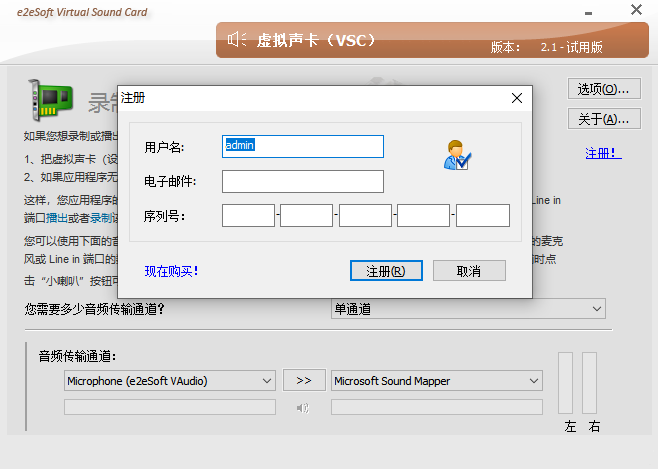Click the small speaker mute button between channels
This screenshot has height=469, width=658.
click(303, 408)
